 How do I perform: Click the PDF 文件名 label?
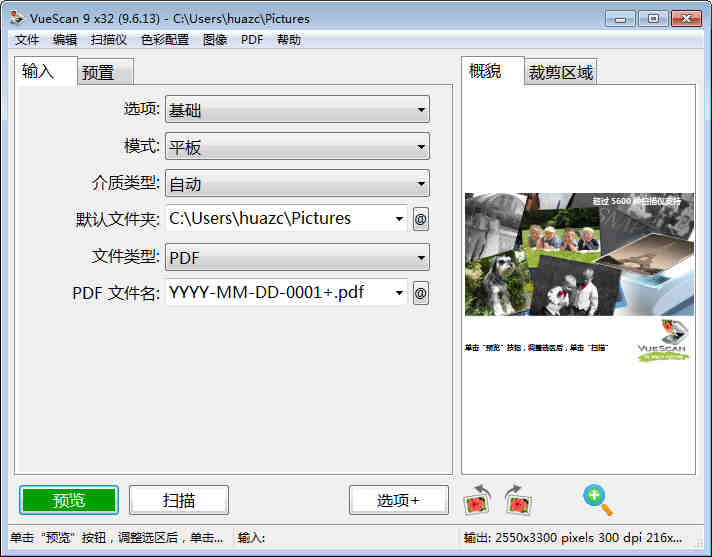coord(116,293)
